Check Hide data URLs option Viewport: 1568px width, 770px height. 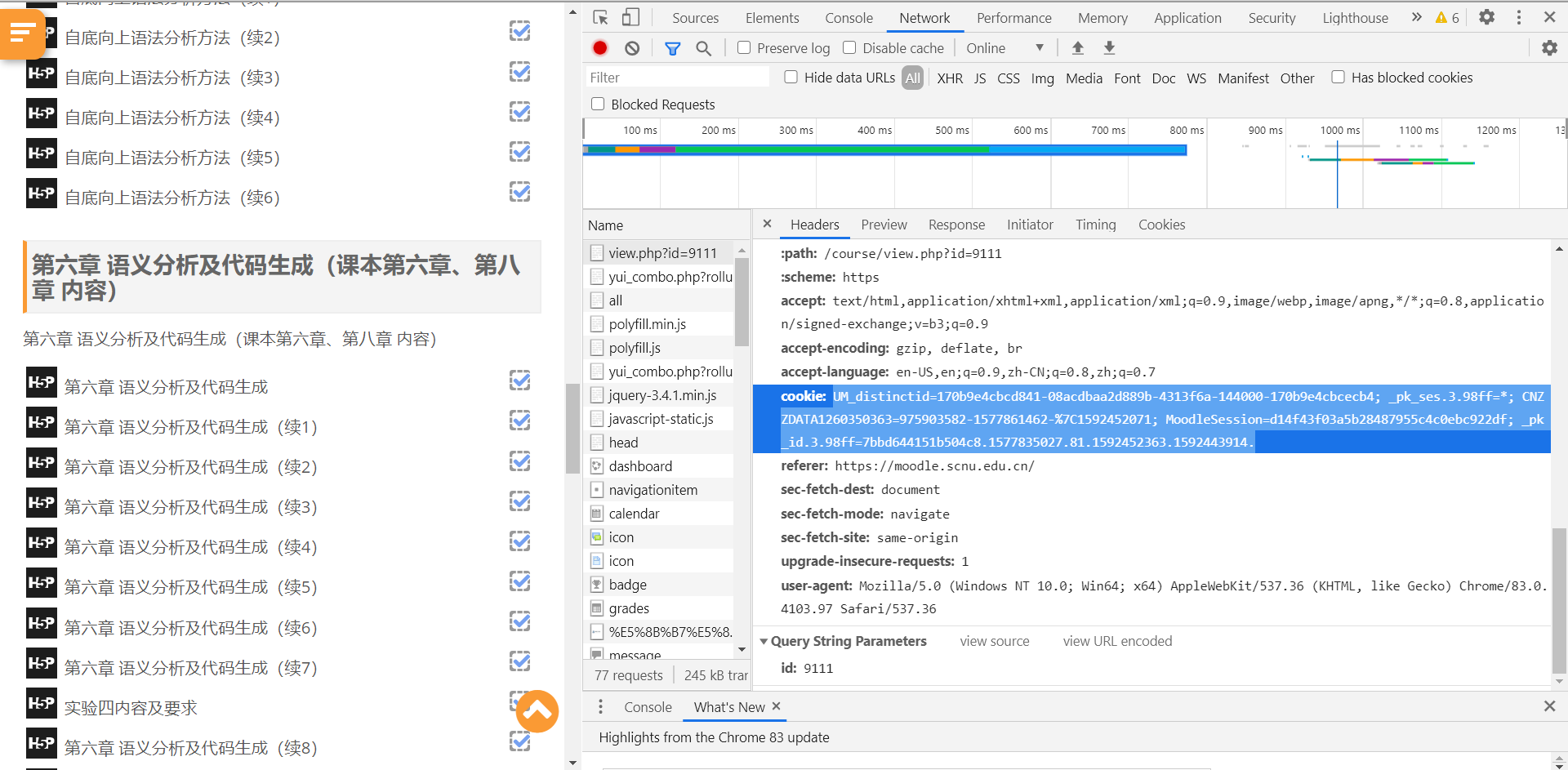pos(791,77)
